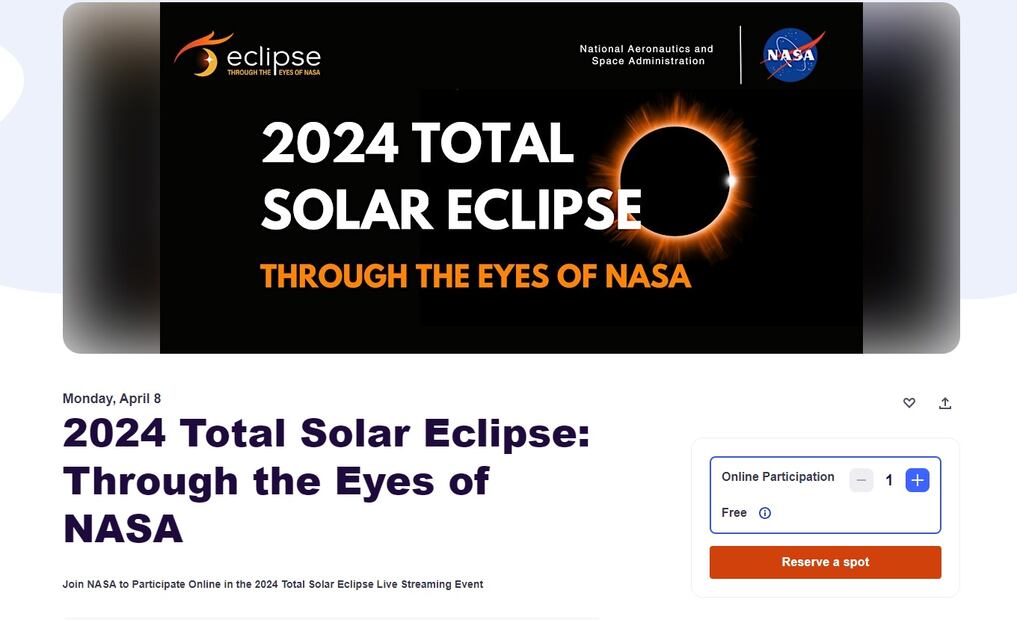The height and width of the screenshot is (620, 1017).
Task: Click the eclipse logo in banner corner
Action: pyautogui.click(x=248, y=54)
